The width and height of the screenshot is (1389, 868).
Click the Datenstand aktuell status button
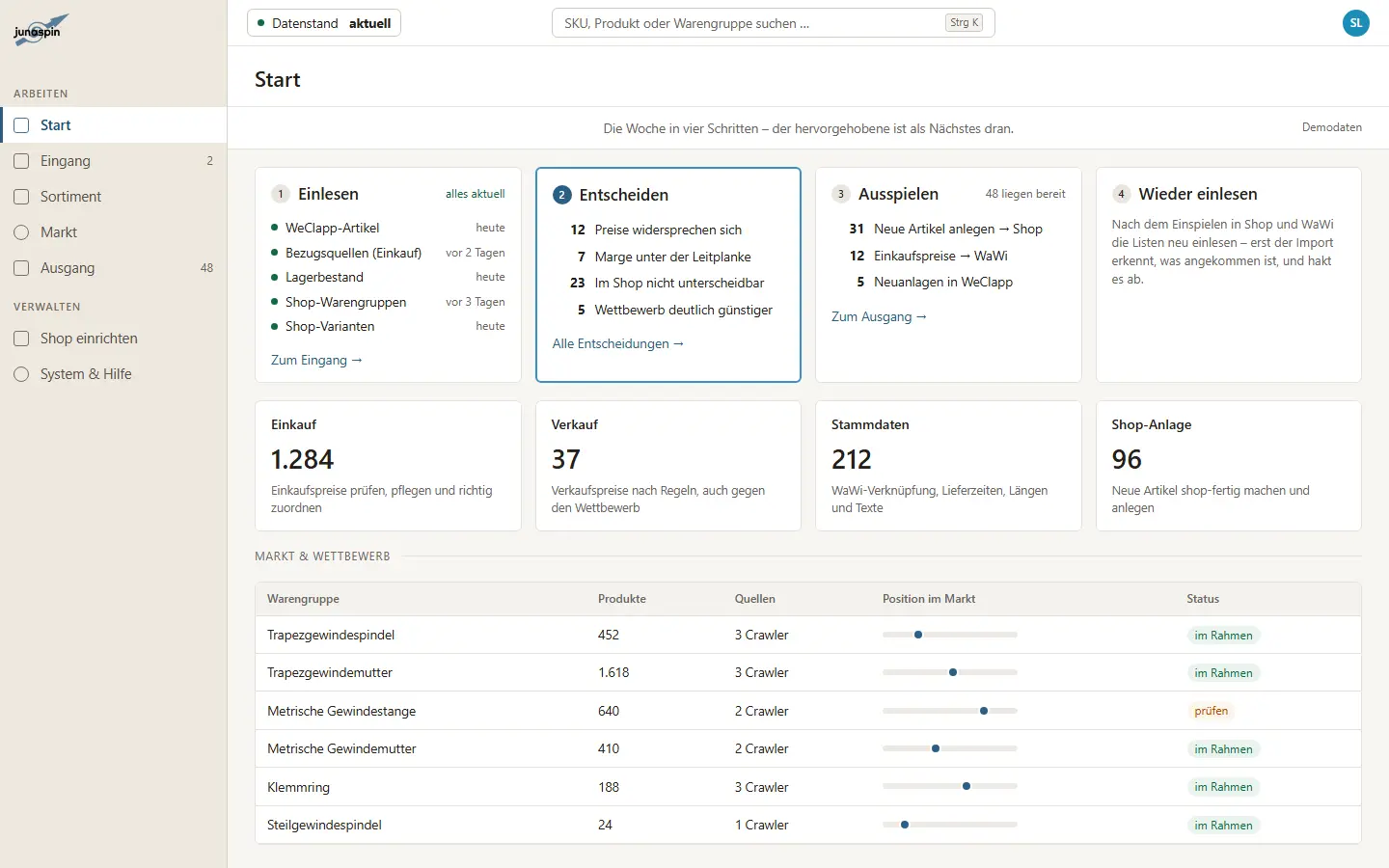(324, 23)
